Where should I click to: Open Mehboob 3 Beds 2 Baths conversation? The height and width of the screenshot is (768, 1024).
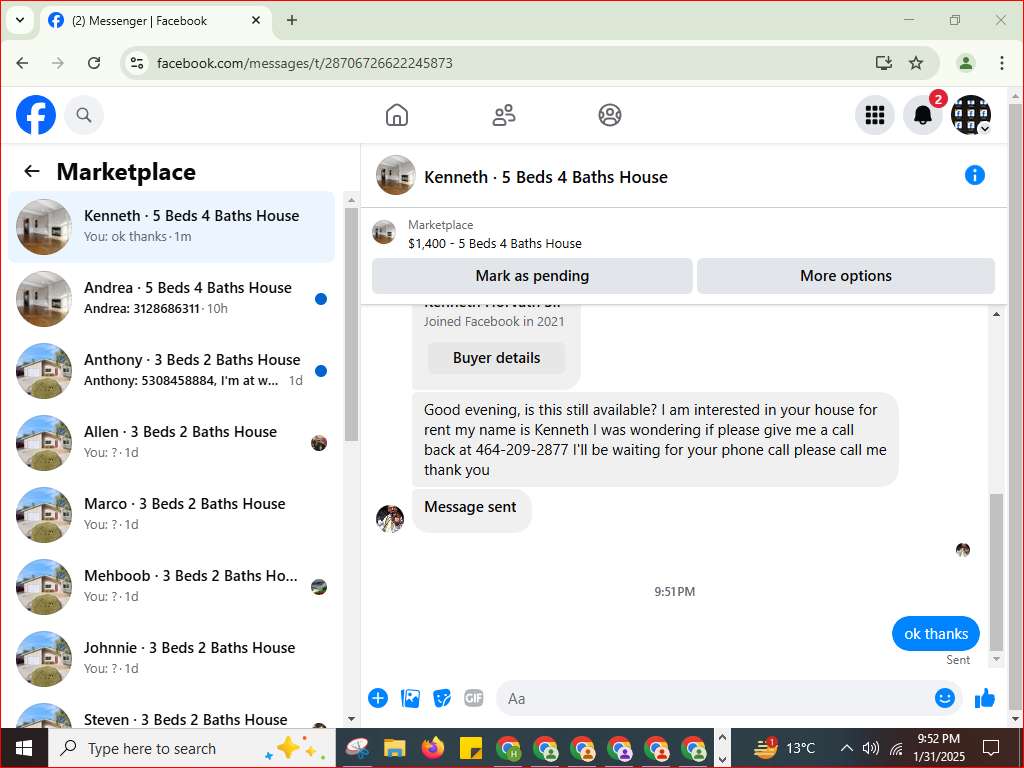click(172, 586)
